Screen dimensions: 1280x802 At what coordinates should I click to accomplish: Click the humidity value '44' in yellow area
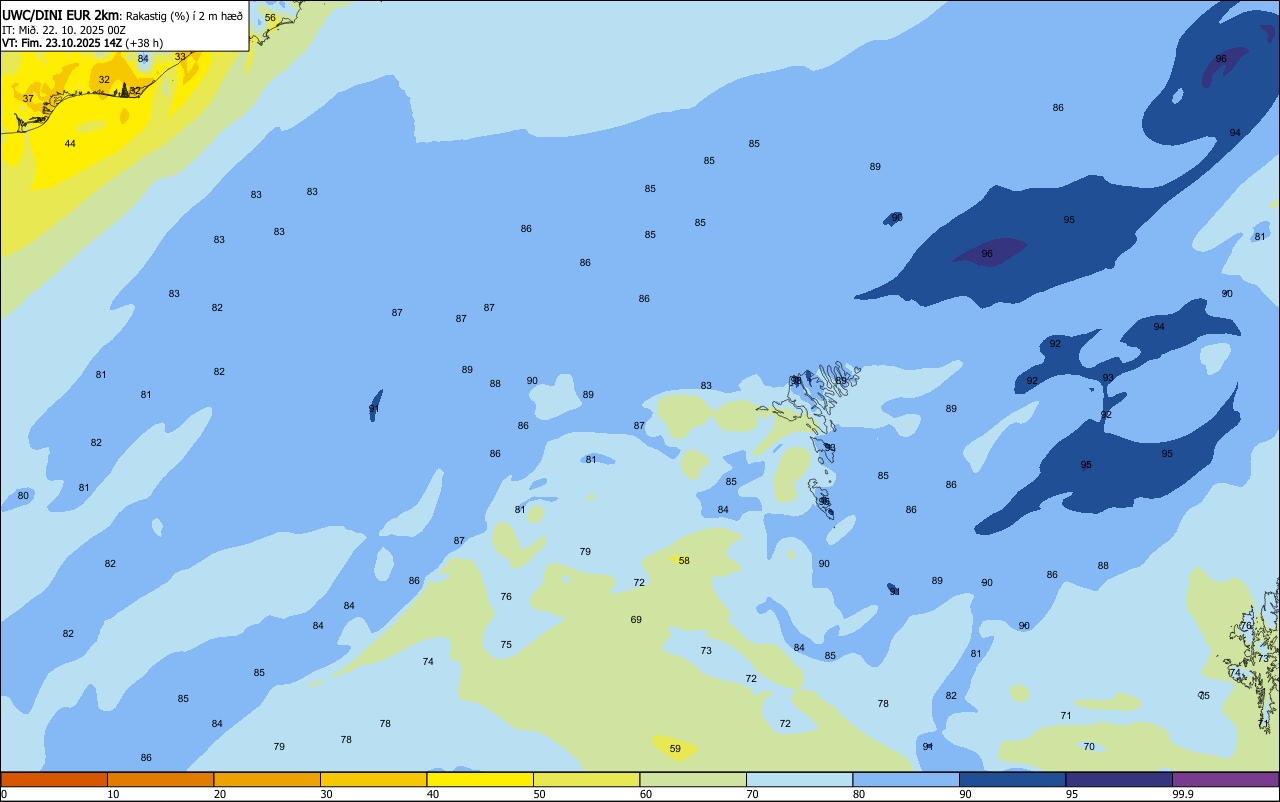(x=70, y=144)
